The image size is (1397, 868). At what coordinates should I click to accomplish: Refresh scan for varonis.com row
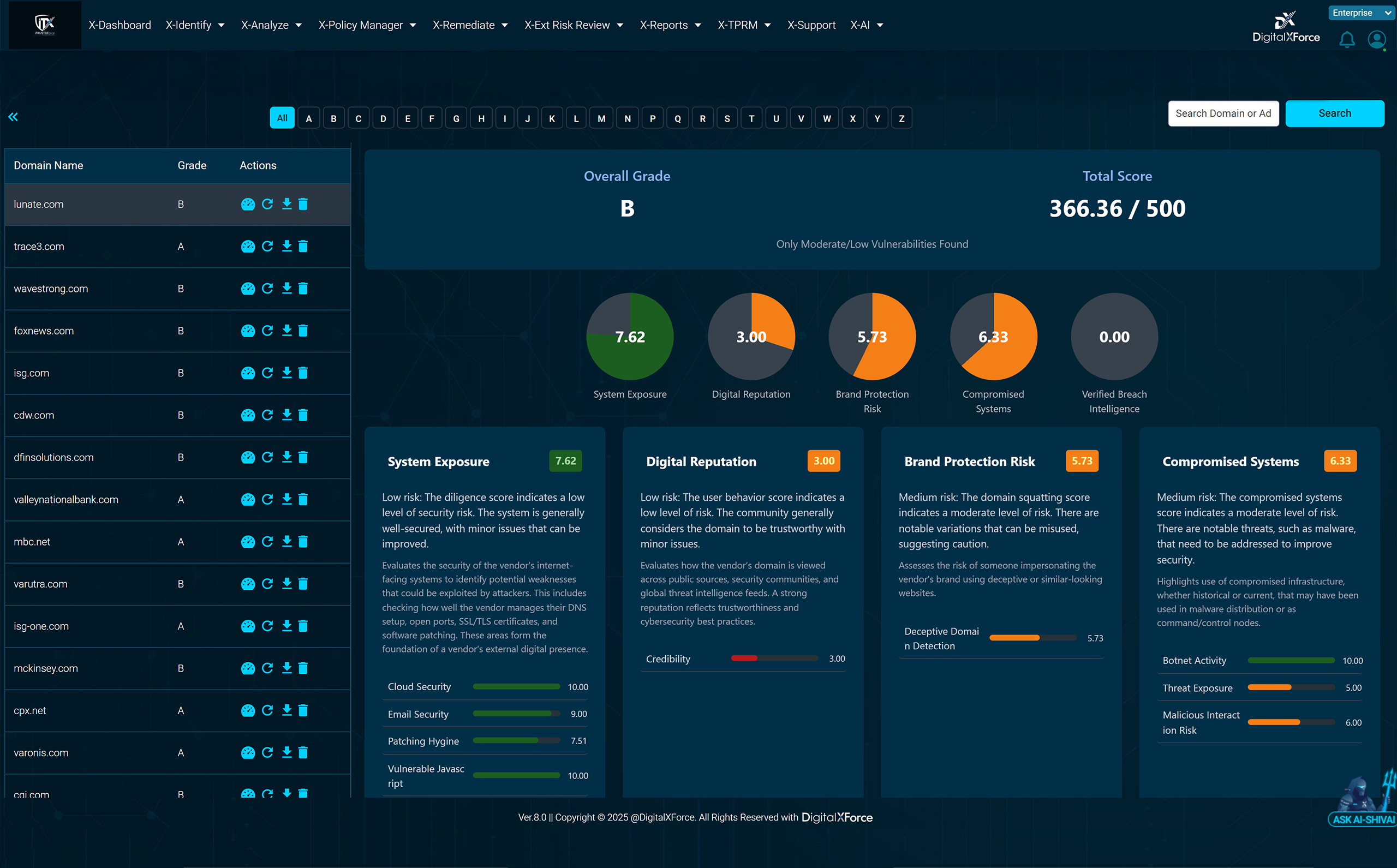pos(267,752)
